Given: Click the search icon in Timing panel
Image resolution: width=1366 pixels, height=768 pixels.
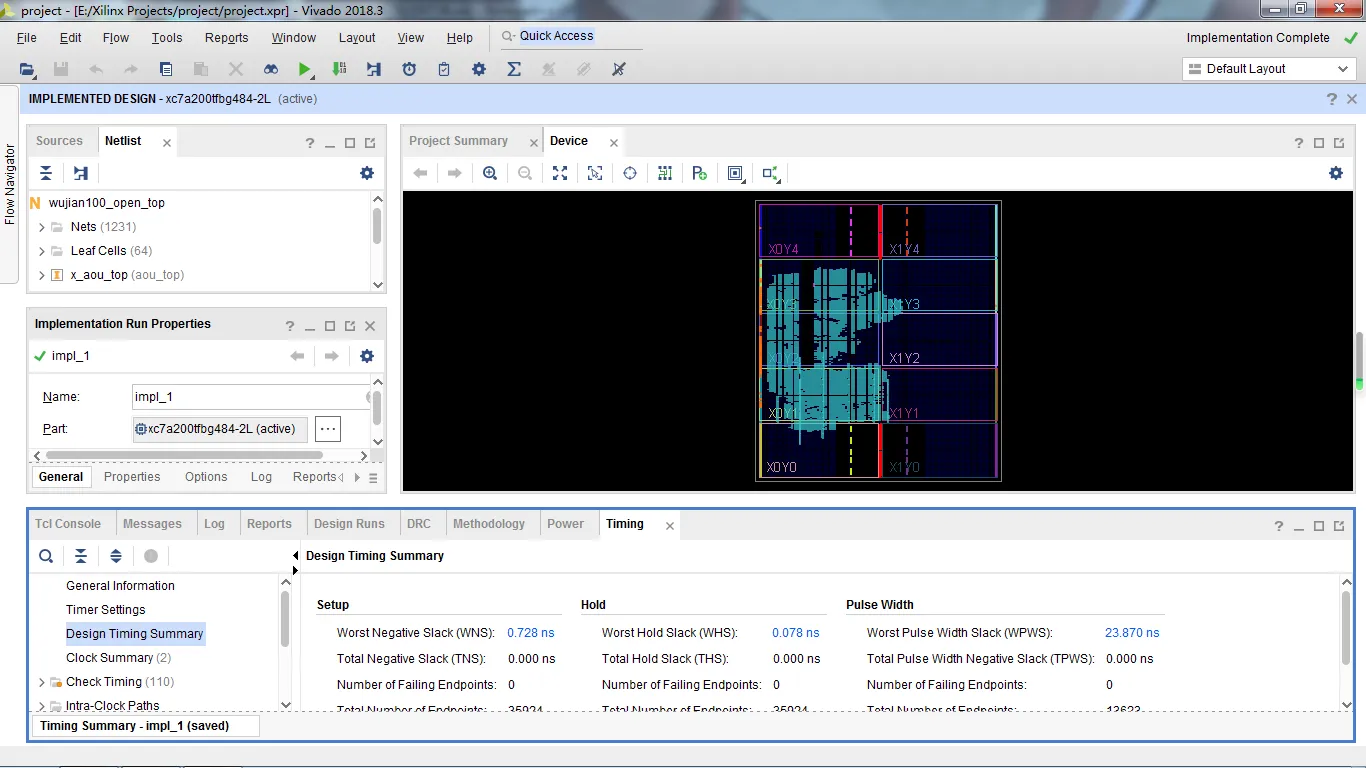Looking at the screenshot, I should tap(46, 556).
